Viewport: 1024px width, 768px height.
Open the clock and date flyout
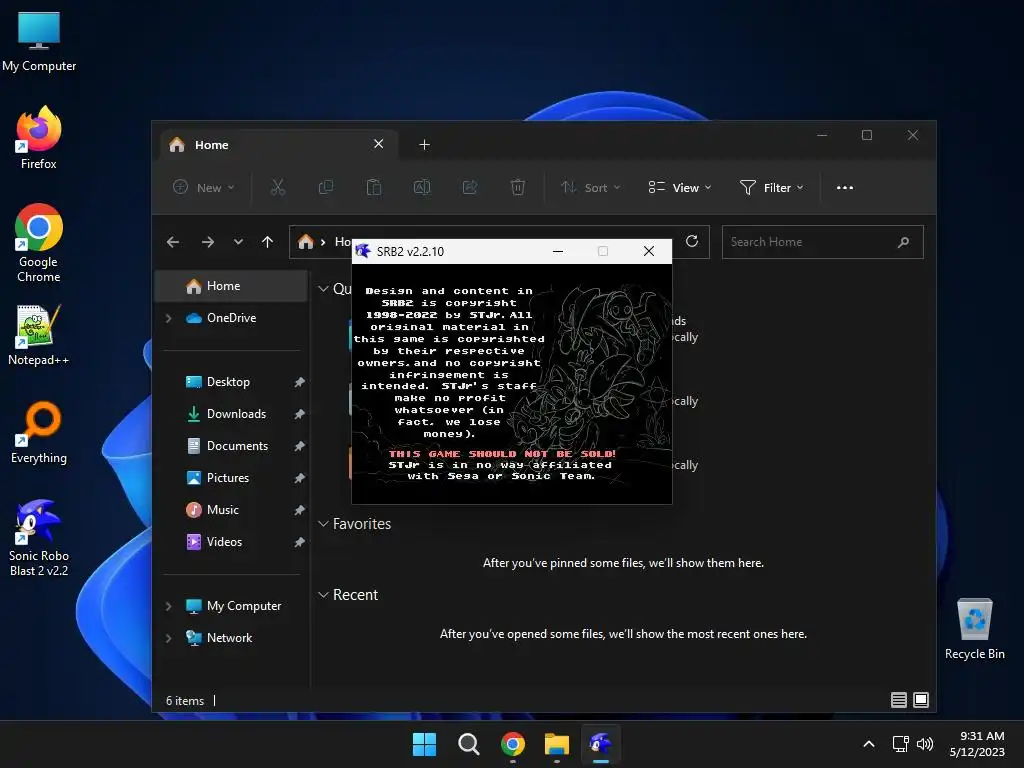[977, 744]
